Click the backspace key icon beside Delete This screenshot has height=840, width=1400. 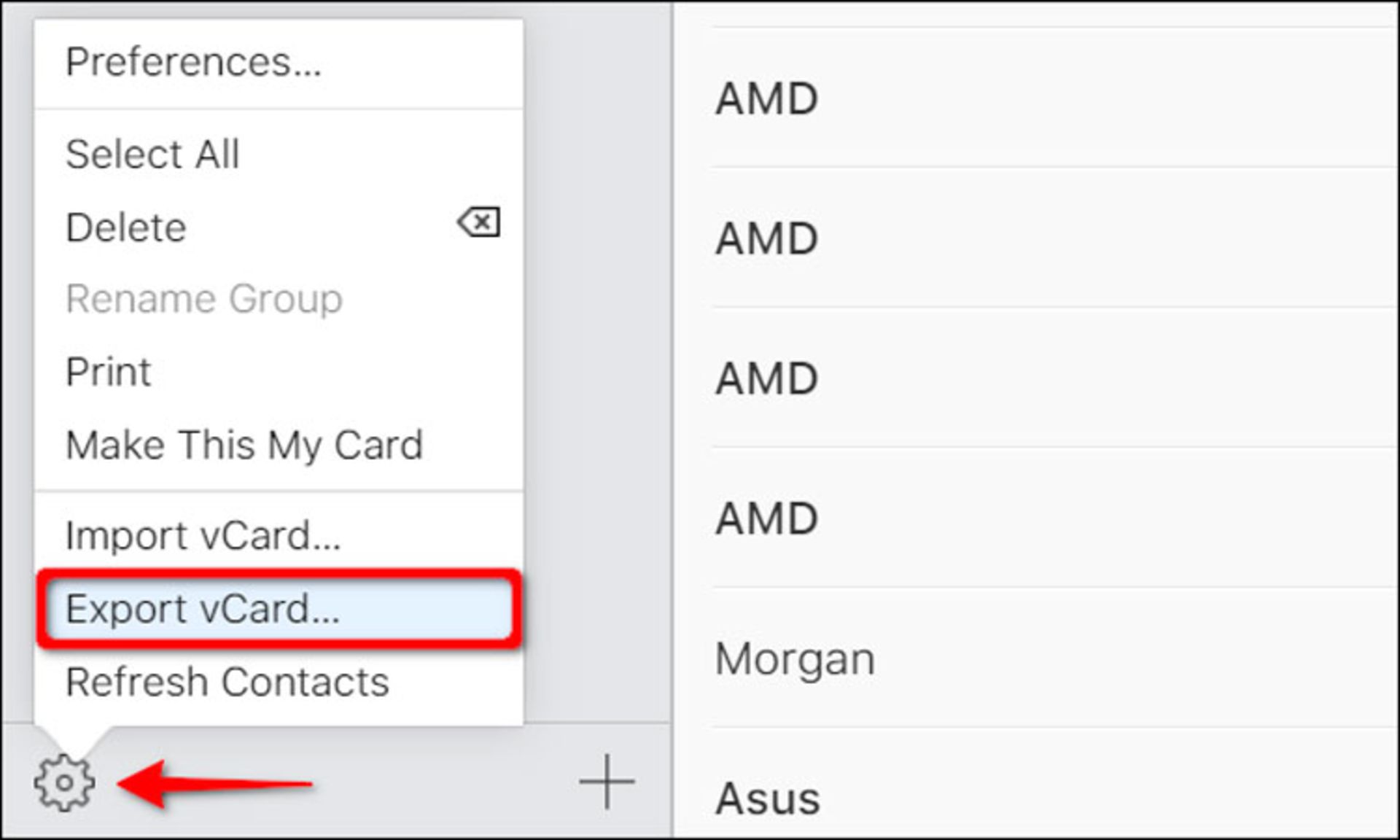click(x=479, y=222)
